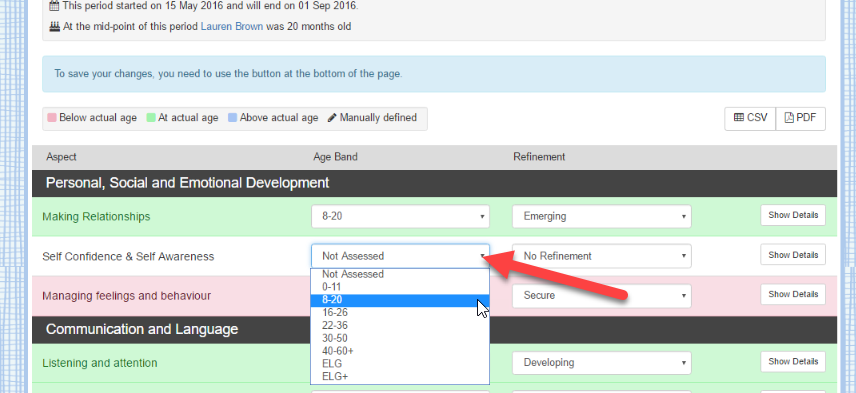This screenshot has width=856, height=393.
Task: Click the save changes information notice
Action: click(x=434, y=74)
